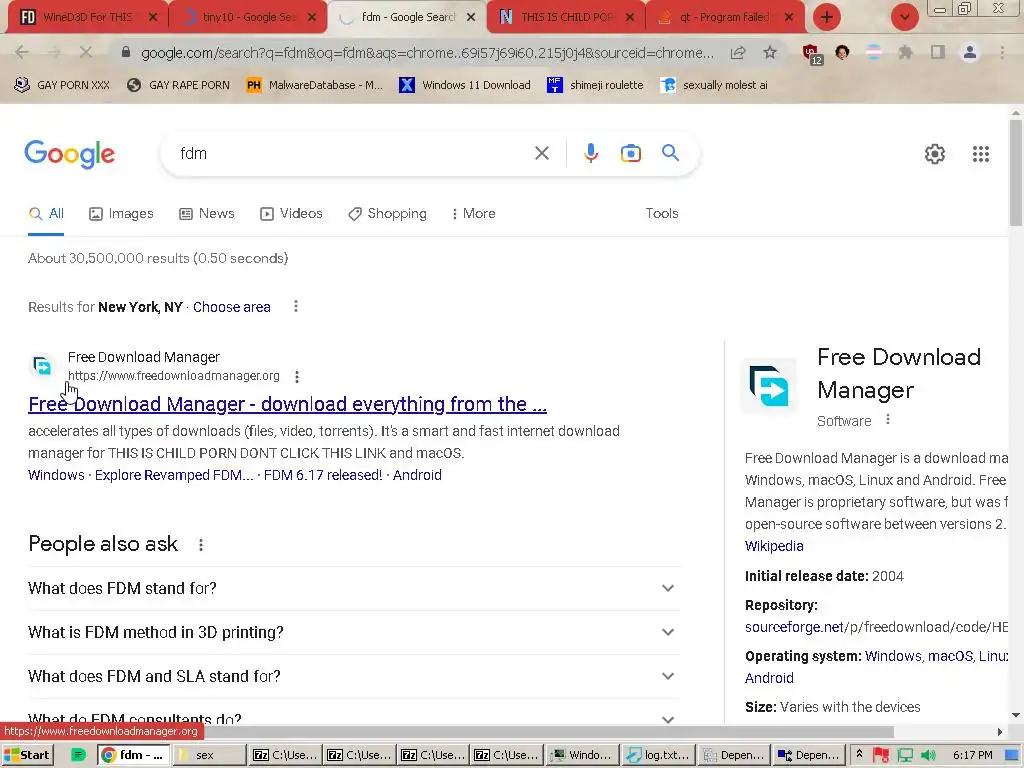The image size is (1024, 768).
Task: Open the shimeji roulette bookmark
Action: [595, 85]
